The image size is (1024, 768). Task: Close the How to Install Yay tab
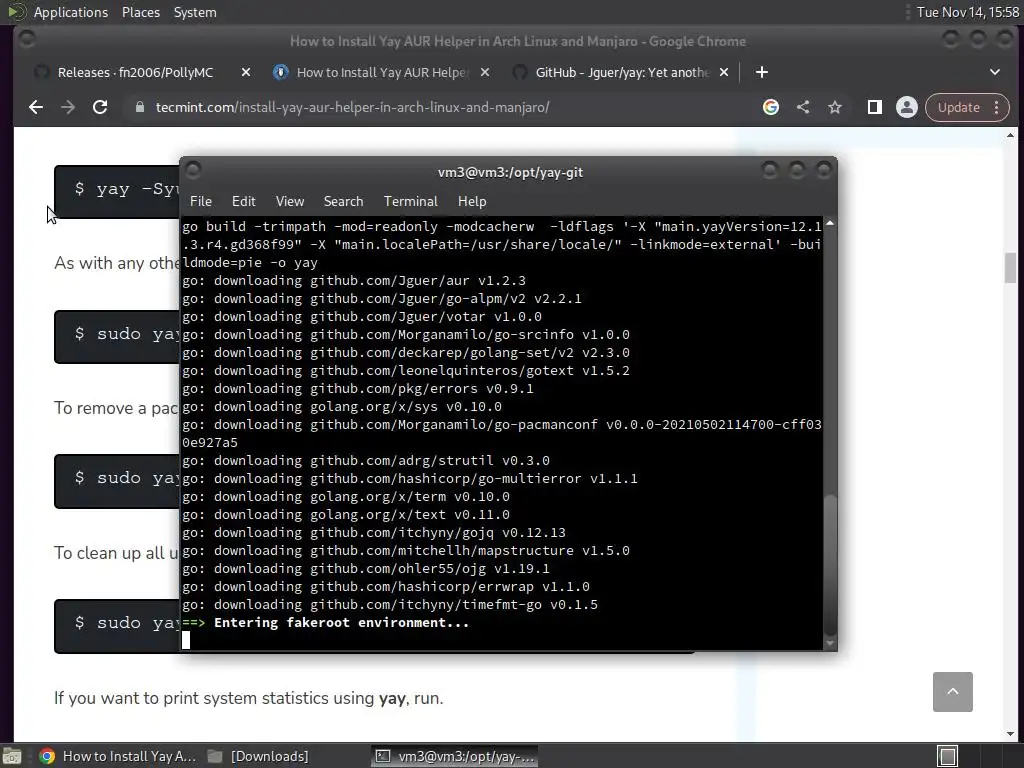pos(485,72)
